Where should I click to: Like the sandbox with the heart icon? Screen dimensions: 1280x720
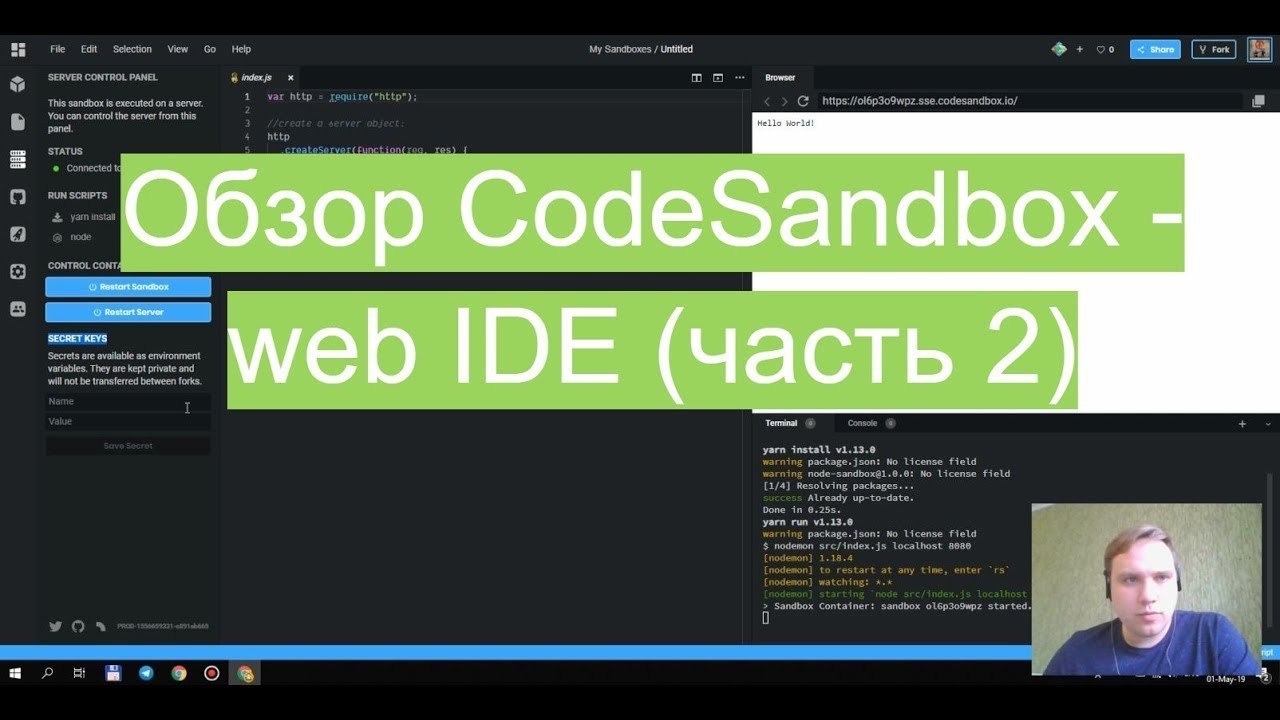(x=1105, y=49)
